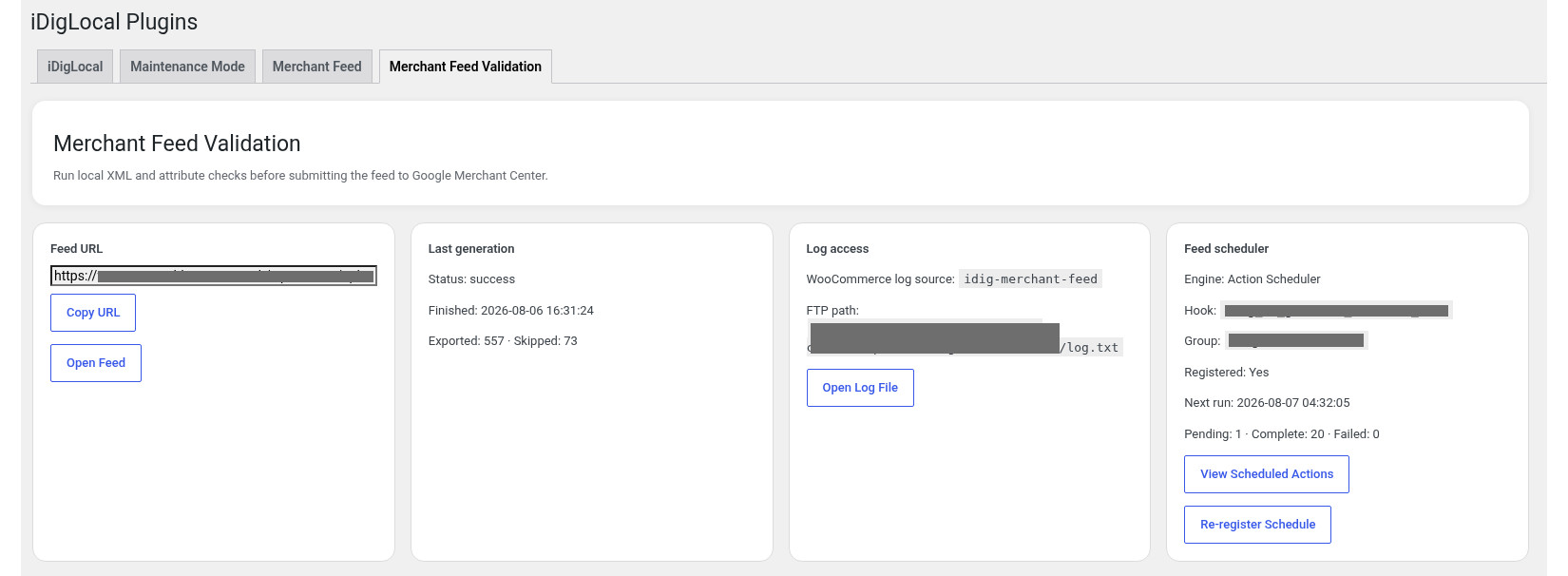Open the Merchant Feed tab
Viewport: 1568px width, 576px height.
pyautogui.click(x=316, y=67)
